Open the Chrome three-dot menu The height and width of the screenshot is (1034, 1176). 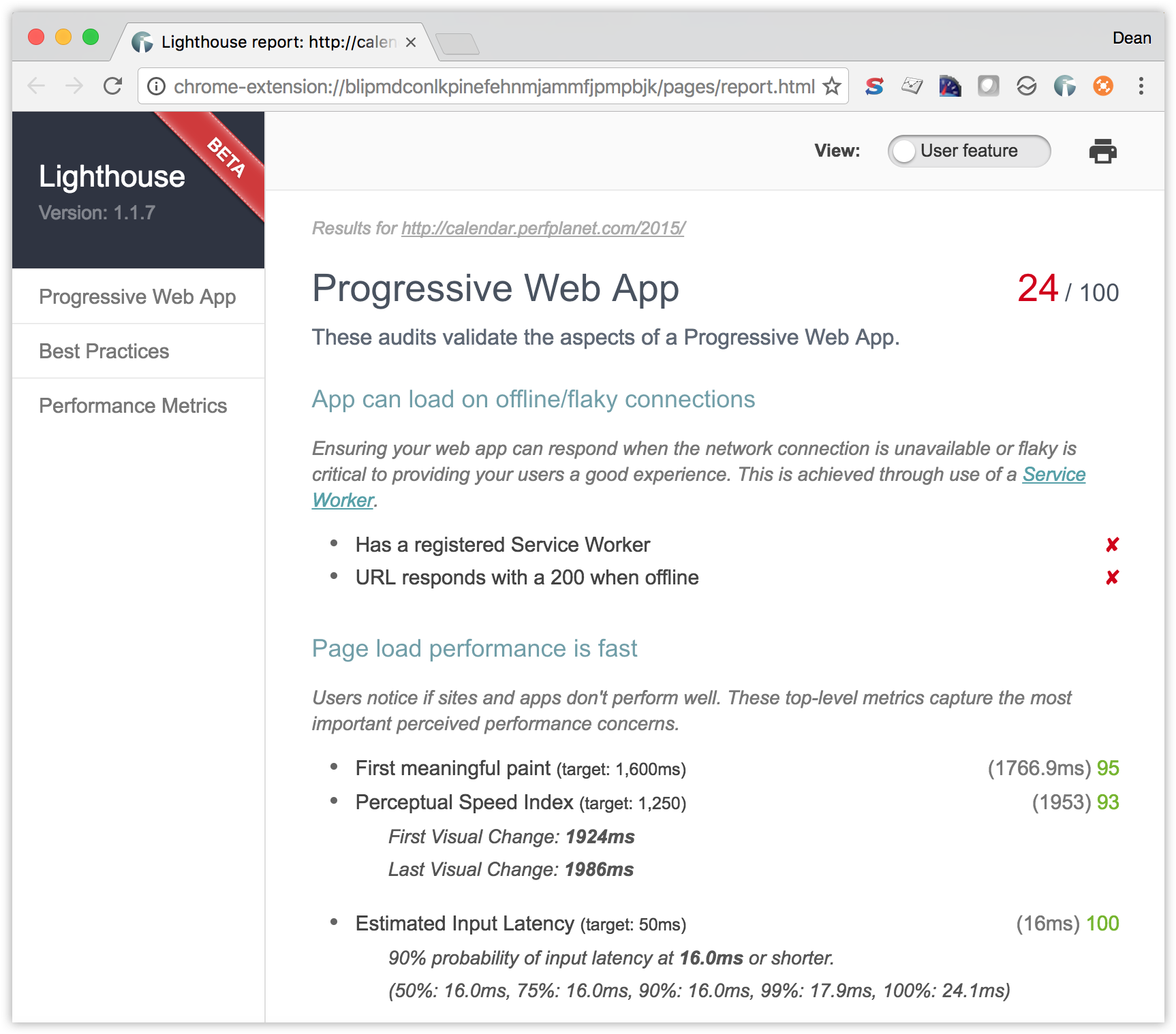coord(1141,87)
